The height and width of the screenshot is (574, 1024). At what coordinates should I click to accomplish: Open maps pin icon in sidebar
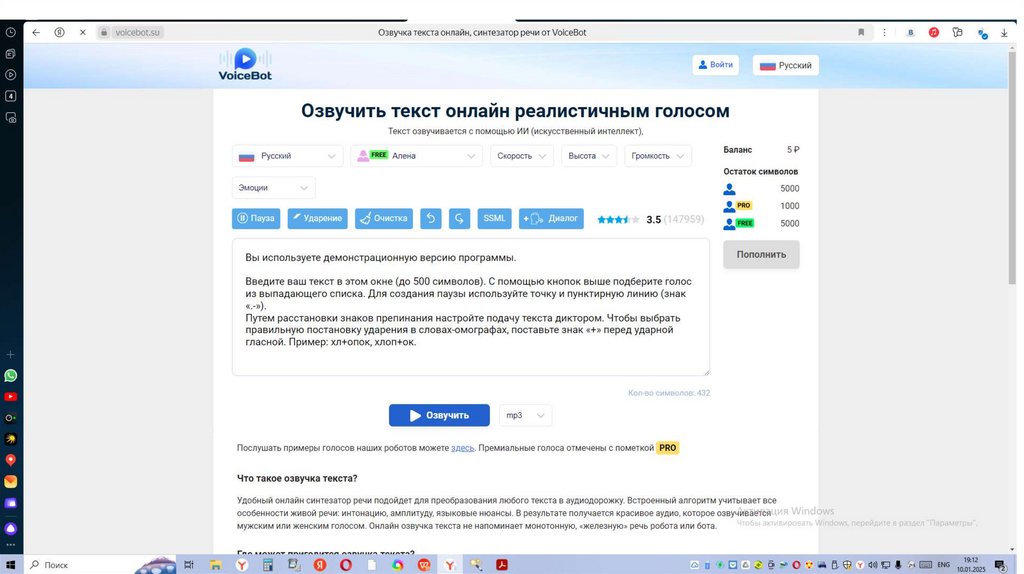pyautogui.click(x=10, y=460)
